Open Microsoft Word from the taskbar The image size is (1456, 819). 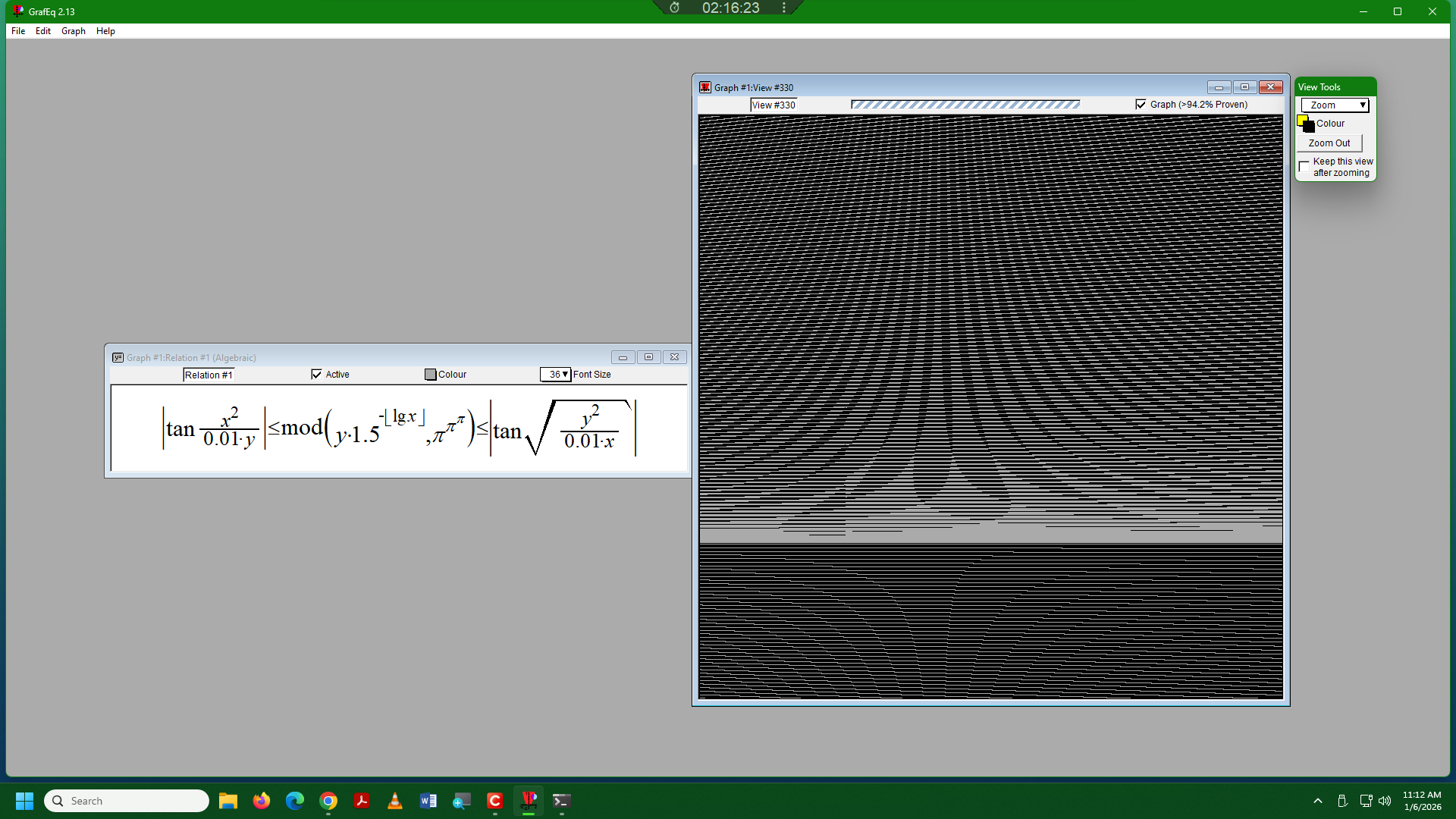click(428, 801)
